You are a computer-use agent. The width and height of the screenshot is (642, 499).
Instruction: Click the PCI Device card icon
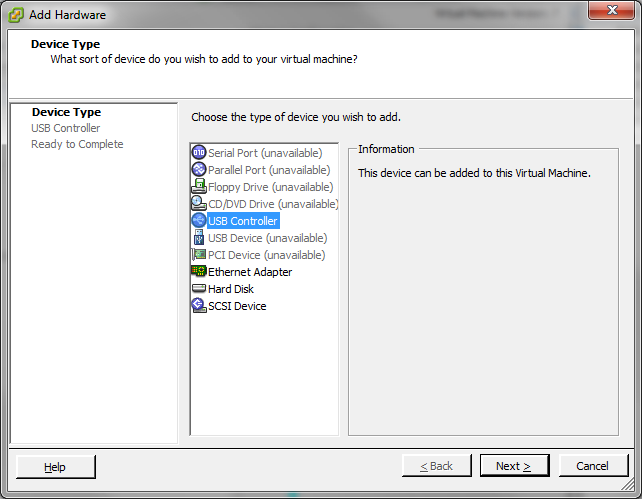[199, 255]
